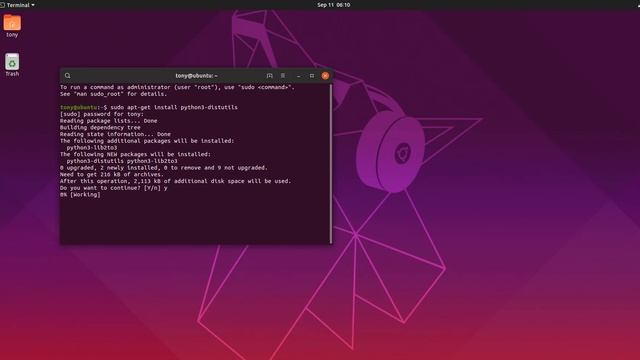Click the 'python3-lib2to3' package line

[92, 147]
